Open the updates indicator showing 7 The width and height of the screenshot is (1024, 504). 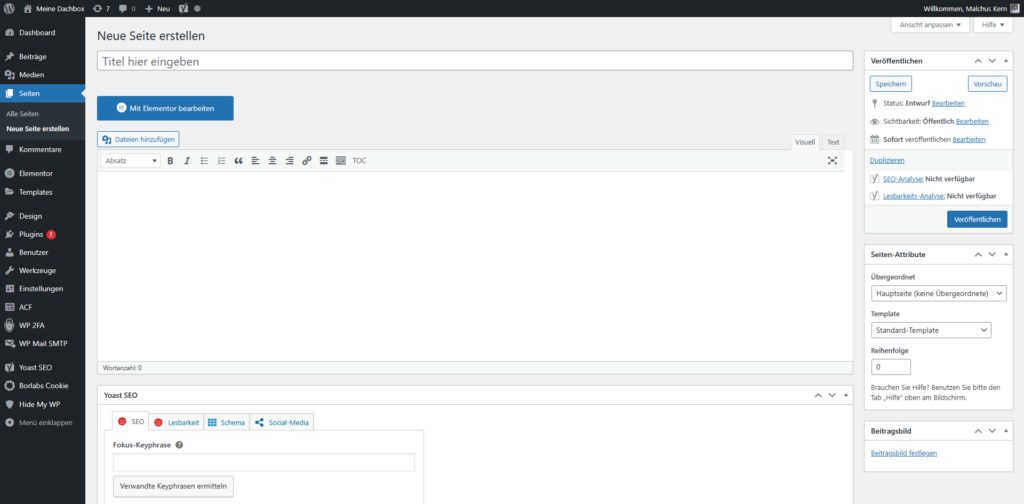101,8
